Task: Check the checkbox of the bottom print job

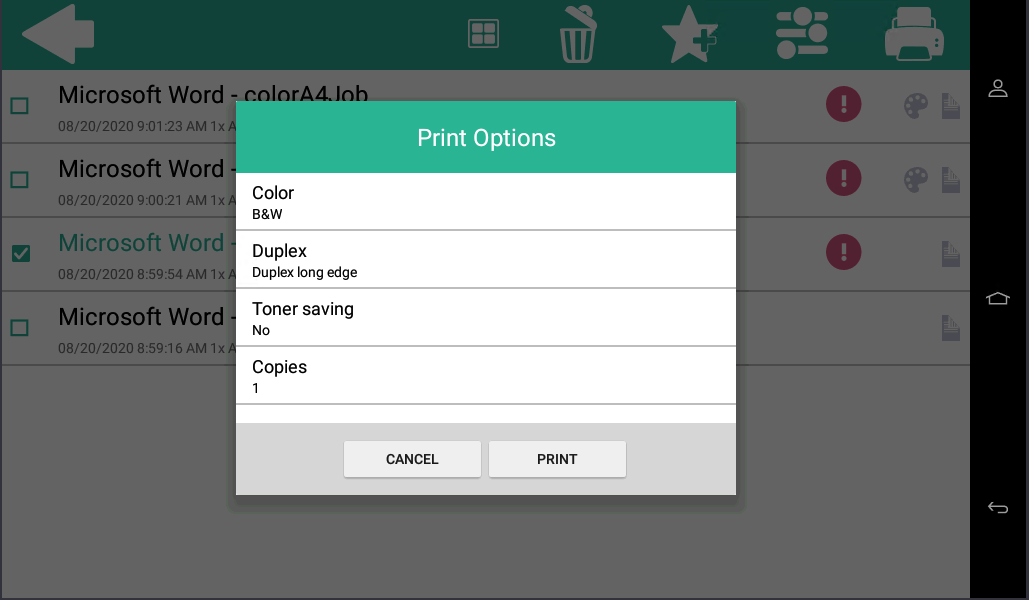Action: pyautogui.click(x=21, y=327)
